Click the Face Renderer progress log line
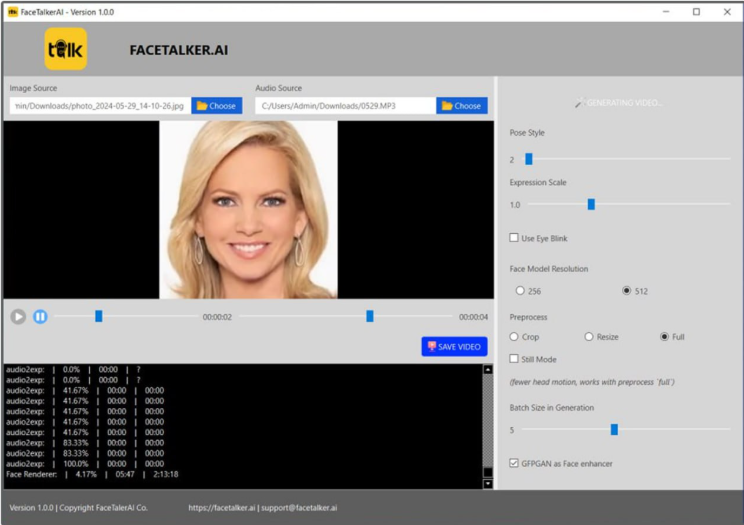 tap(92, 474)
